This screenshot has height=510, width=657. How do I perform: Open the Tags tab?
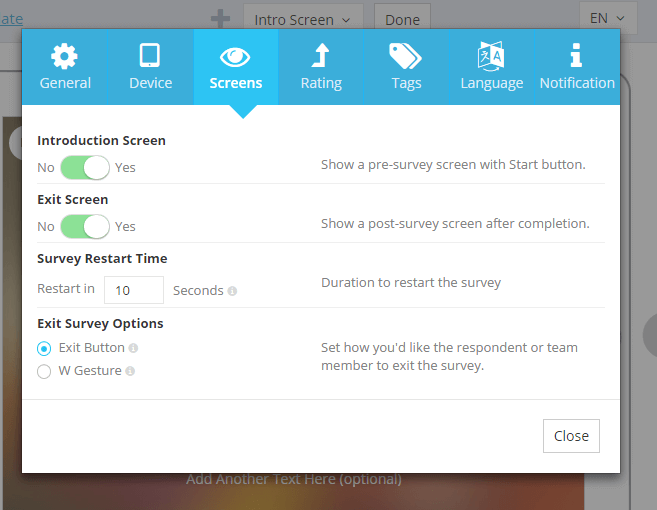406,67
